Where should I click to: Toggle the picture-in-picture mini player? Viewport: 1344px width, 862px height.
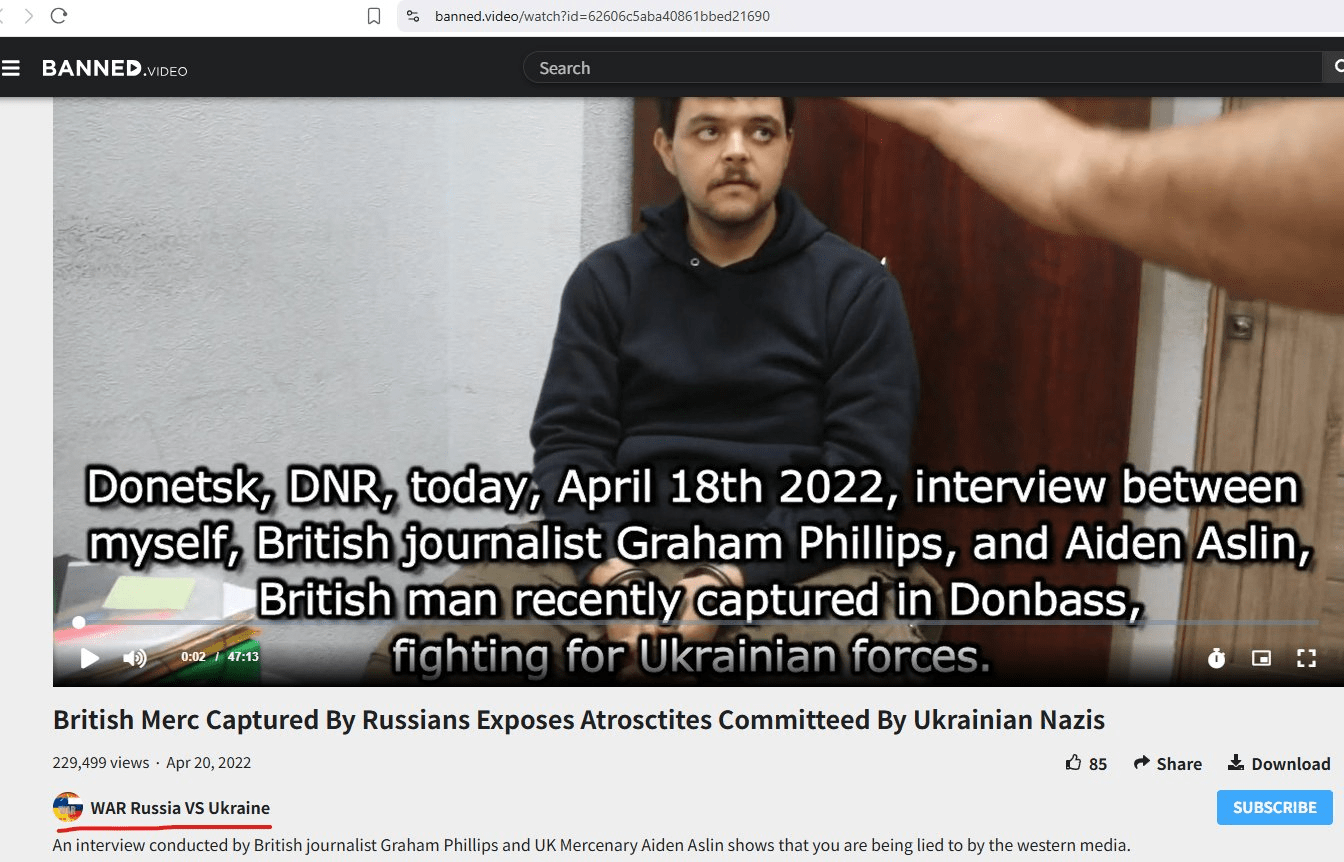click(x=1261, y=657)
